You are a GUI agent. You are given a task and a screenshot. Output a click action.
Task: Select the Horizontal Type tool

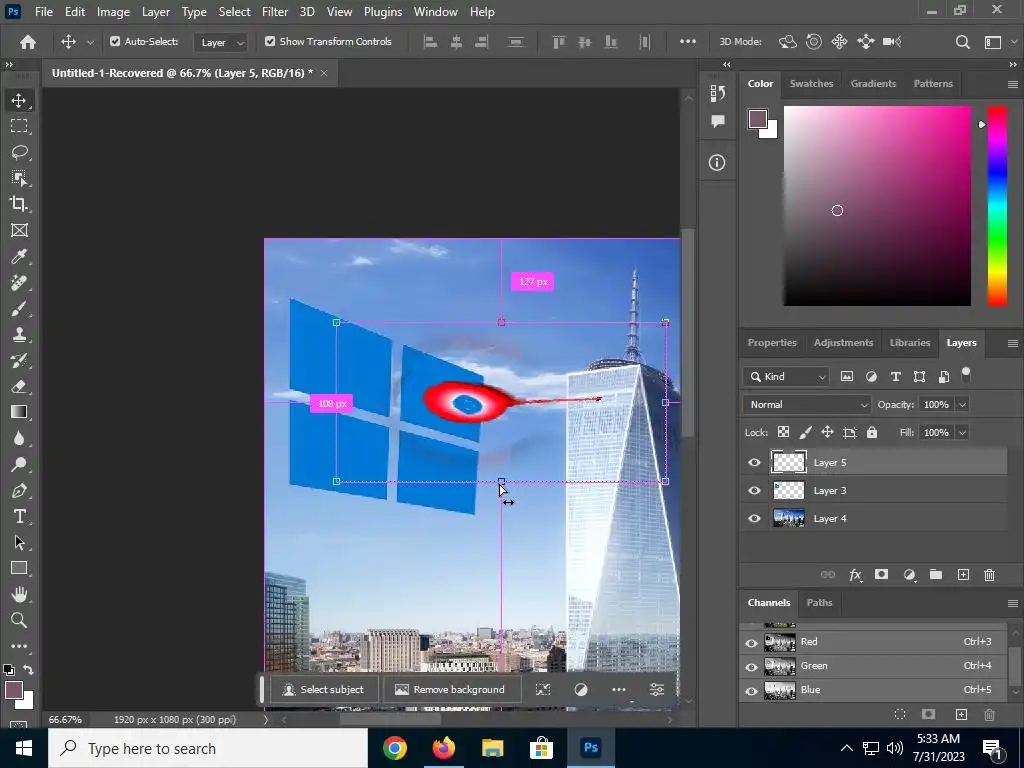click(19, 517)
